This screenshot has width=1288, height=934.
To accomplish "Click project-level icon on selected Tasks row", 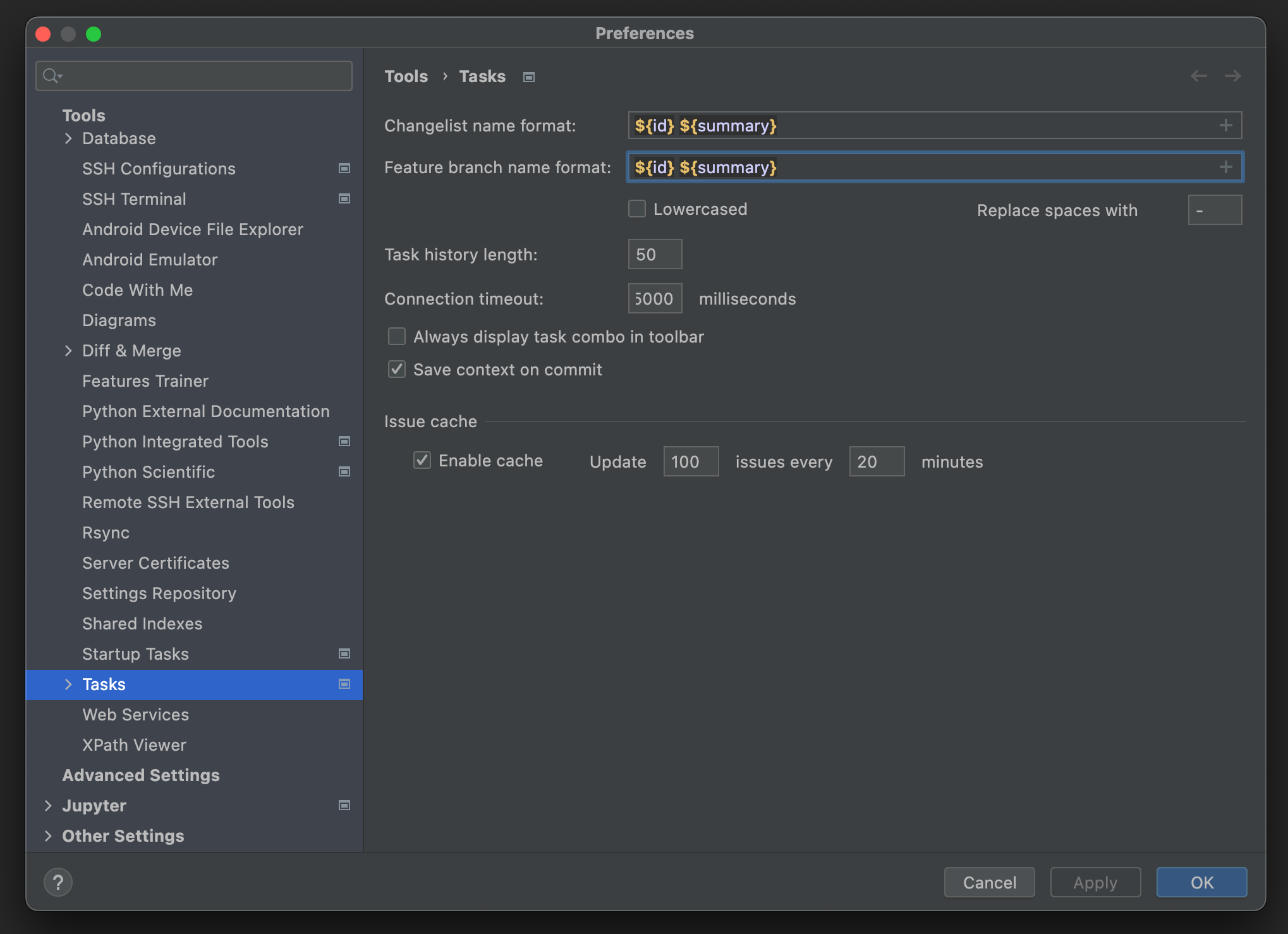I will (344, 684).
